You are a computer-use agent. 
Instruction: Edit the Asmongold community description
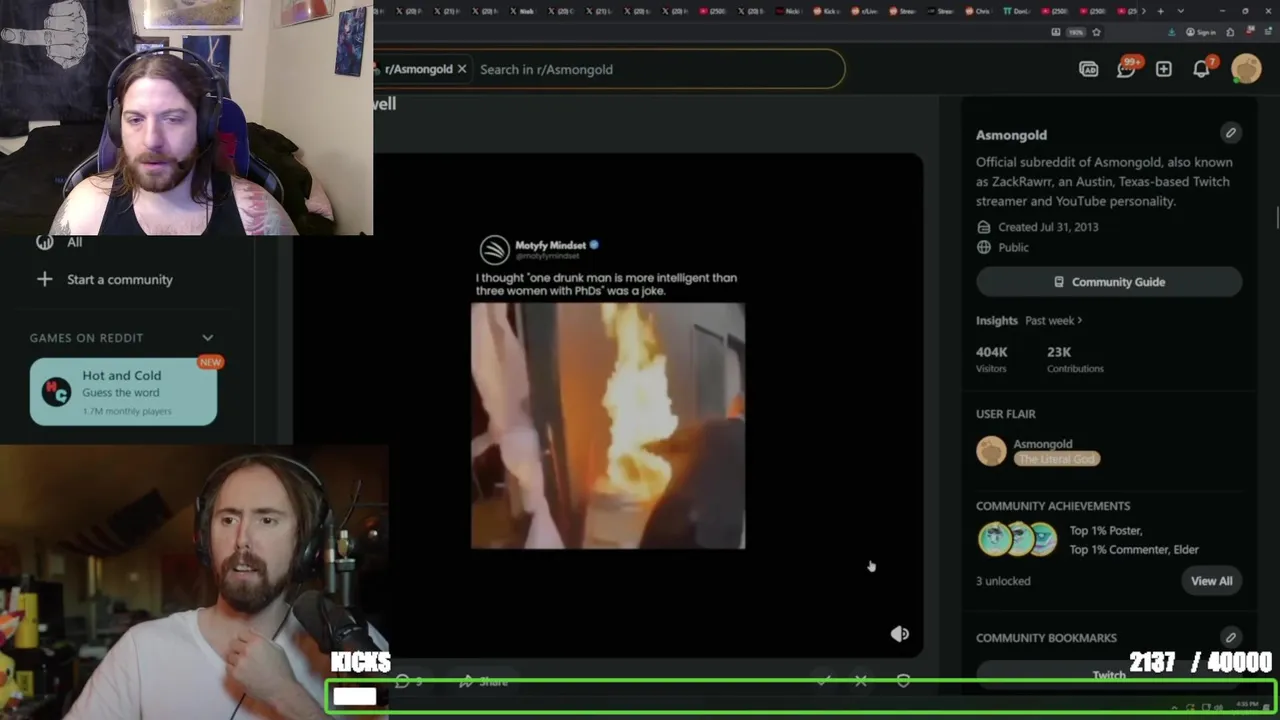[1231, 133]
